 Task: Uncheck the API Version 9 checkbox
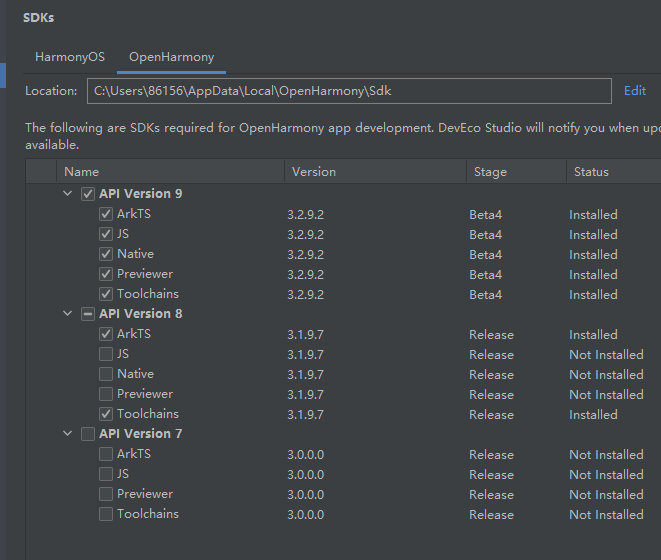[88, 194]
